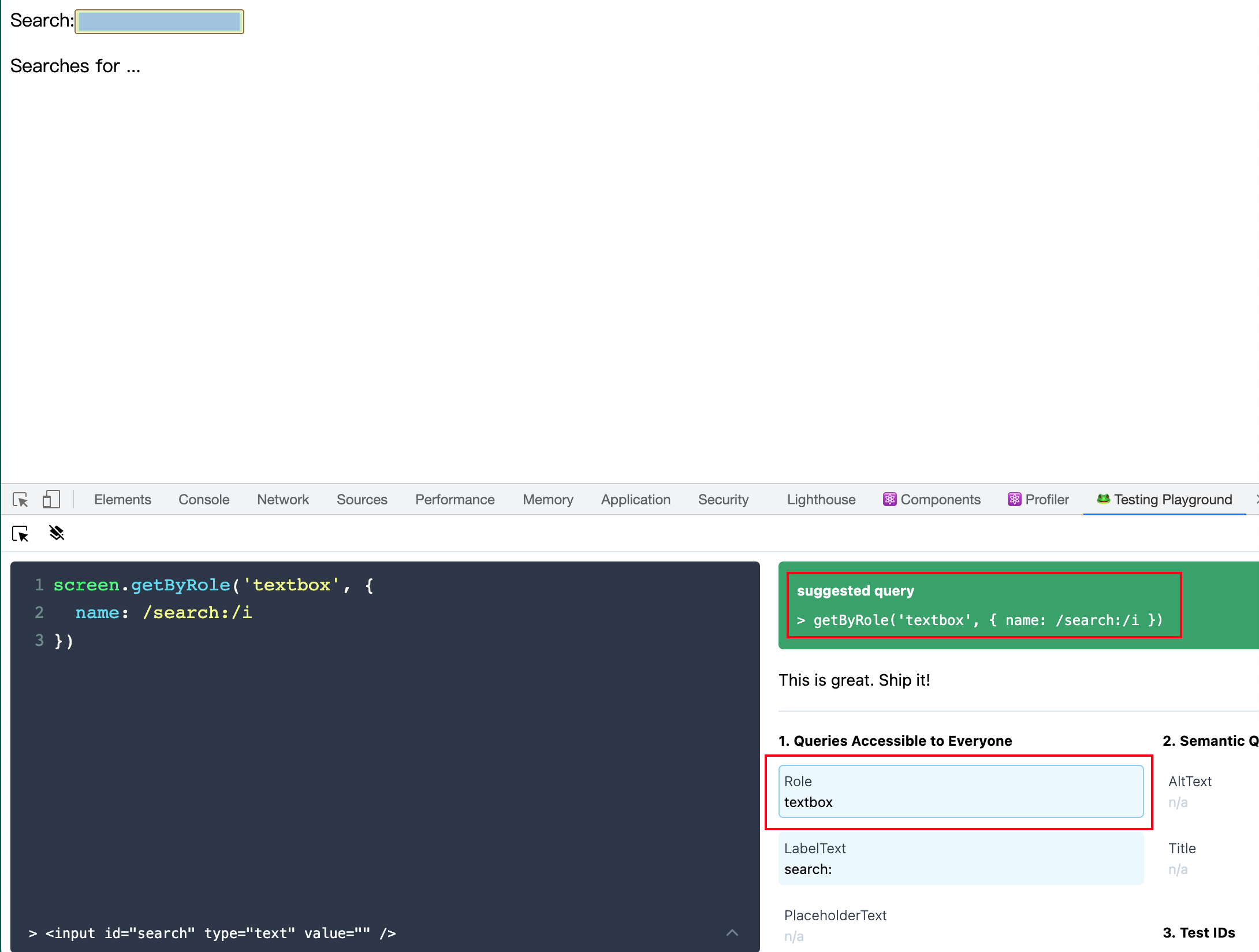Screen dimensions: 1259x952
Task: Open the Memory tab
Action: pos(548,500)
